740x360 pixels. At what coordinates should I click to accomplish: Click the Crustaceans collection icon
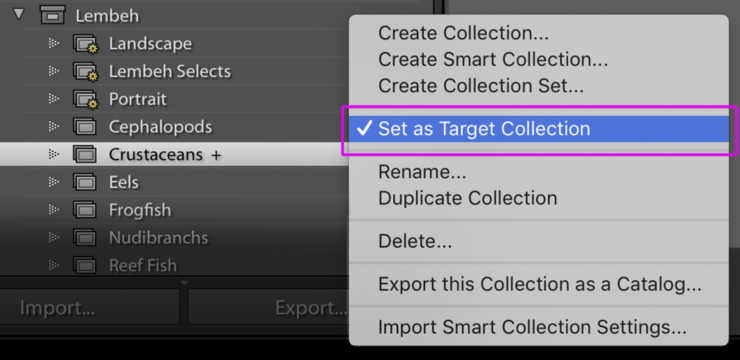pos(85,155)
